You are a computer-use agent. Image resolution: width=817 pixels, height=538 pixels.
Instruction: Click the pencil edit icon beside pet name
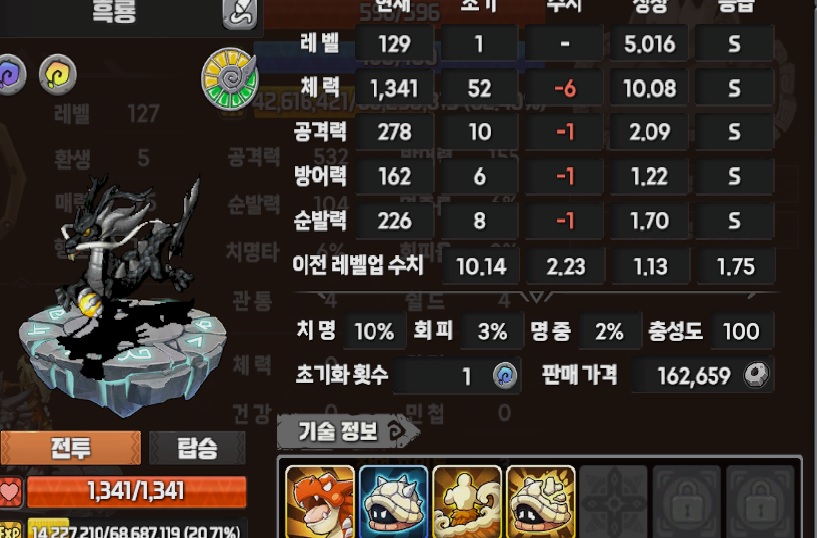[240, 13]
